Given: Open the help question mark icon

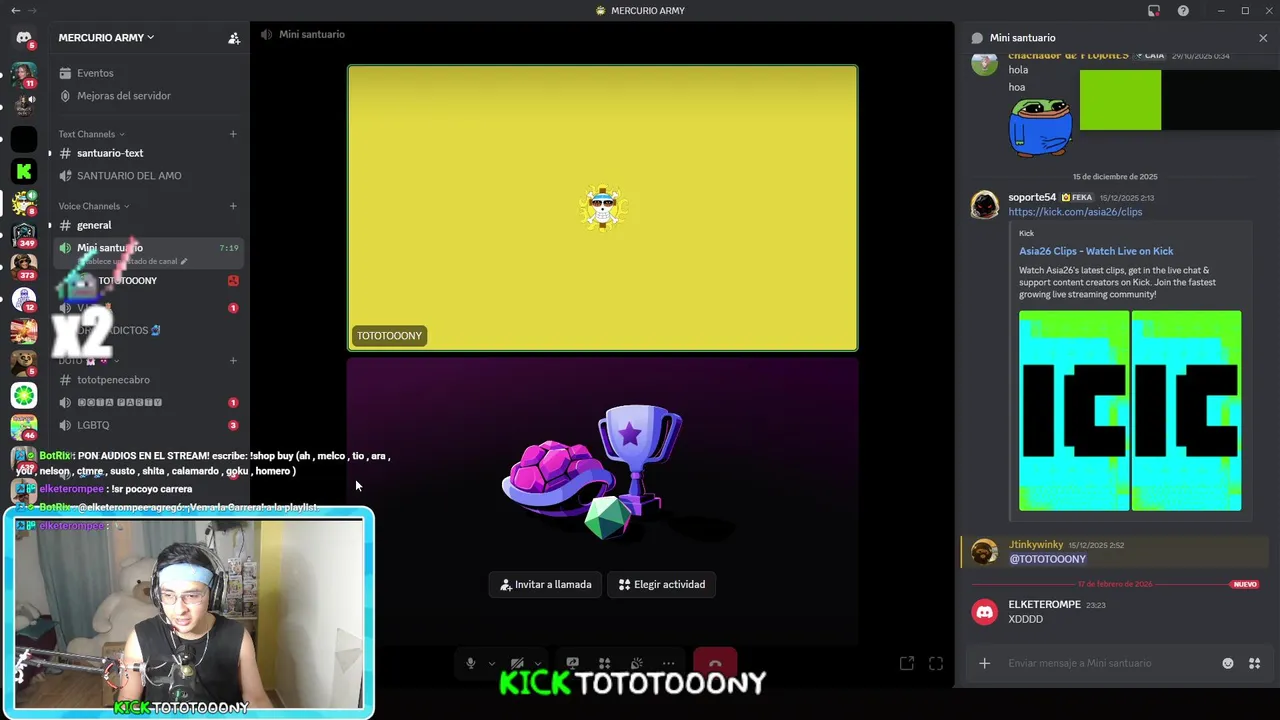Looking at the screenshot, I should tap(1183, 11).
